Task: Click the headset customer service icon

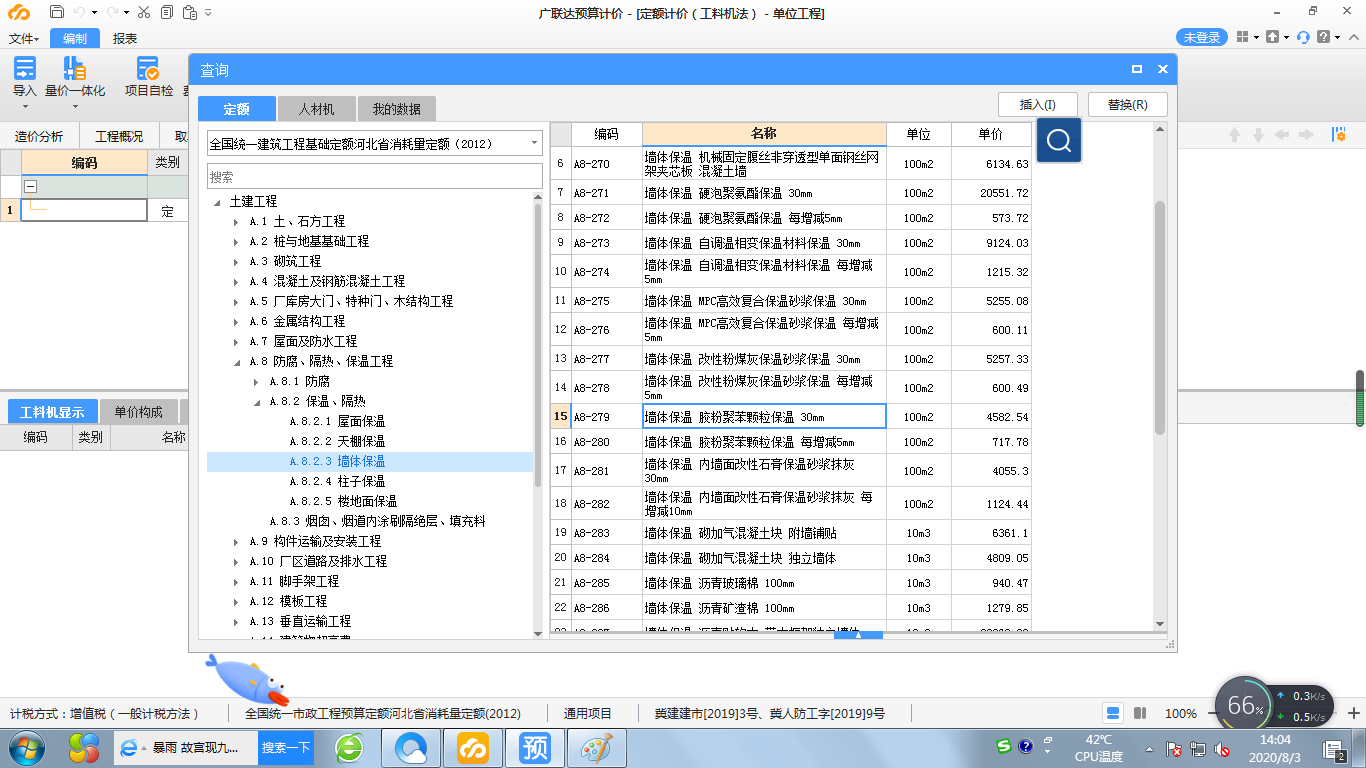Action: point(1303,37)
